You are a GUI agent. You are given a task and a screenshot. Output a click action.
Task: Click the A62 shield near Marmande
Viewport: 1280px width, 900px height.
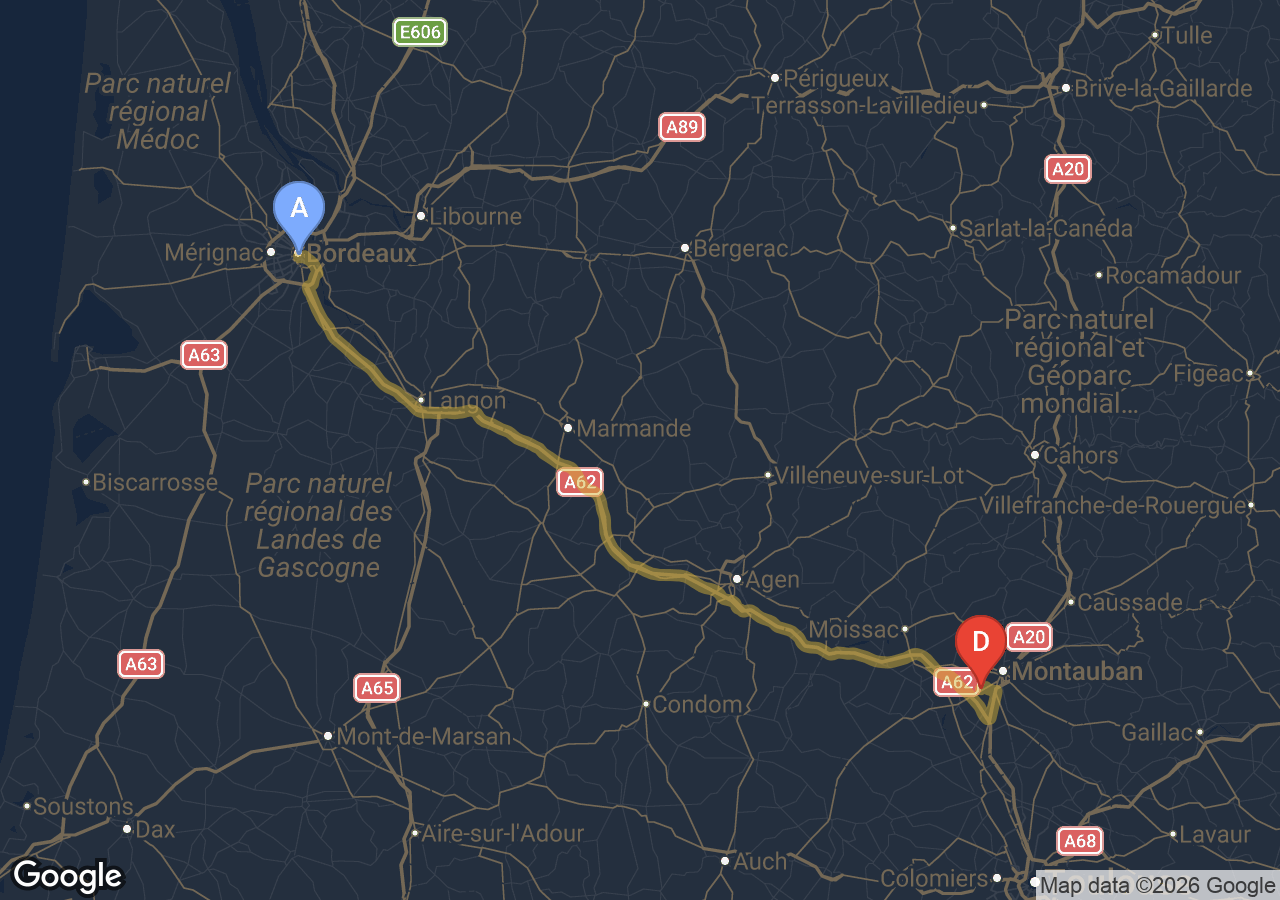(x=580, y=482)
